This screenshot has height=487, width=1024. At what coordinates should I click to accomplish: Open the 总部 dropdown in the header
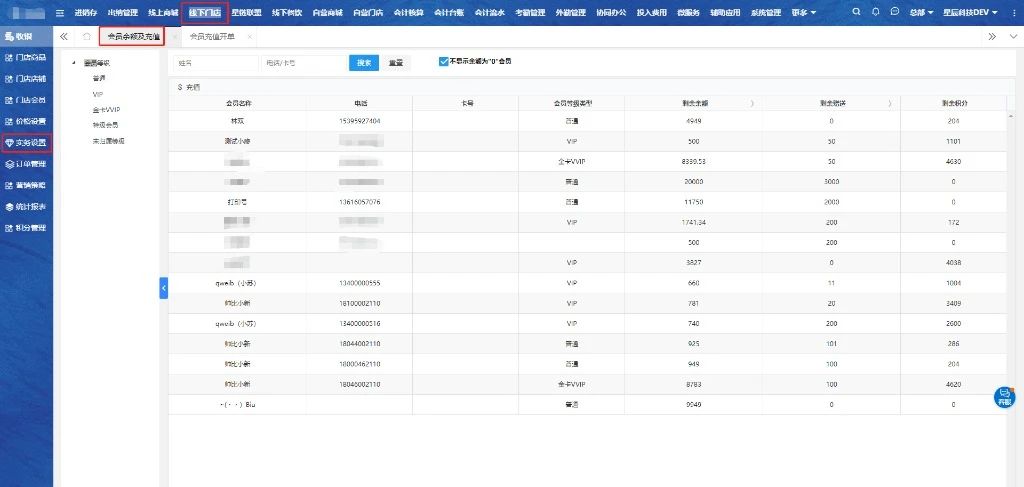point(917,12)
